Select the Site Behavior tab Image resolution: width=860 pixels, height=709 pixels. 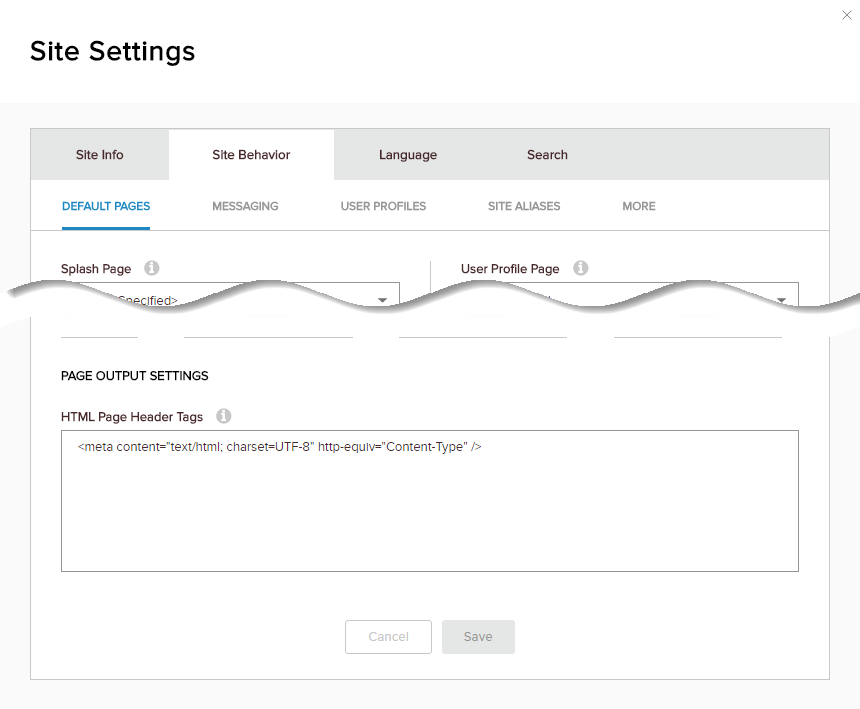pyautogui.click(x=251, y=155)
